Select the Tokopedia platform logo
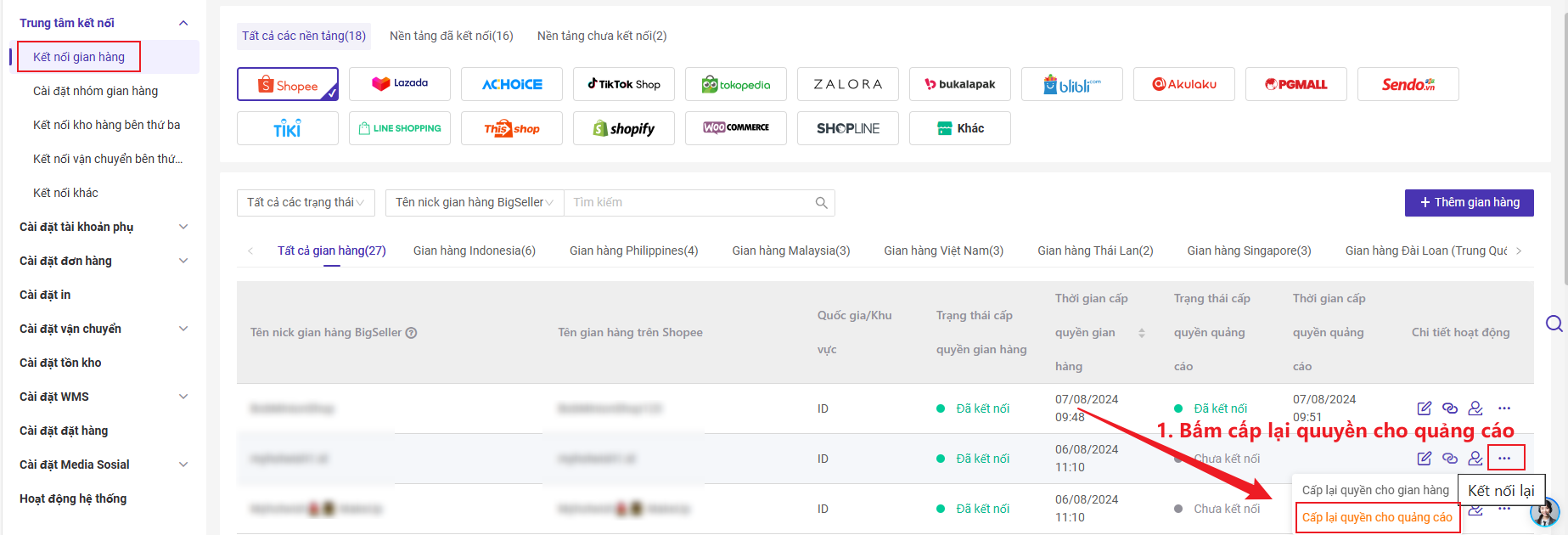Screen dimensions: 1568x535 pyautogui.click(x=736, y=84)
